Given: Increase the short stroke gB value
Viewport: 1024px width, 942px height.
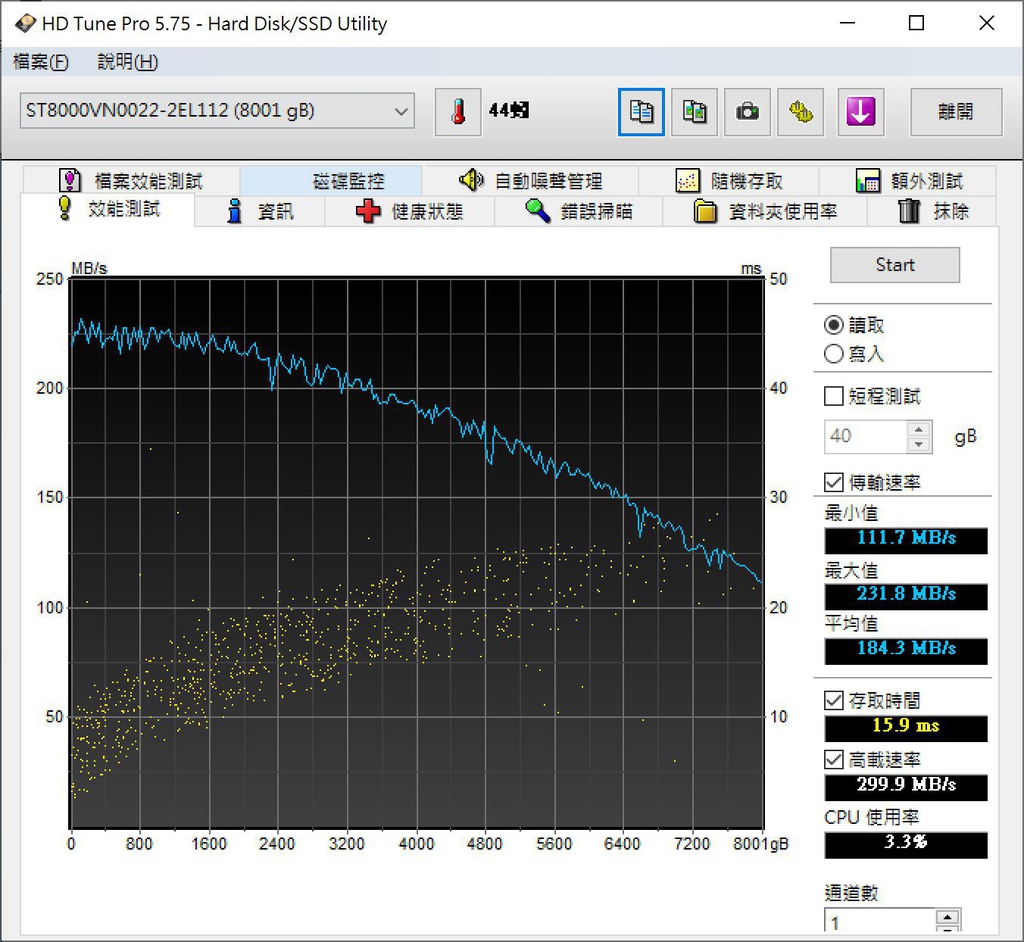Looking at the screenshot, I should pyautogui.click(x=919, y=429).
